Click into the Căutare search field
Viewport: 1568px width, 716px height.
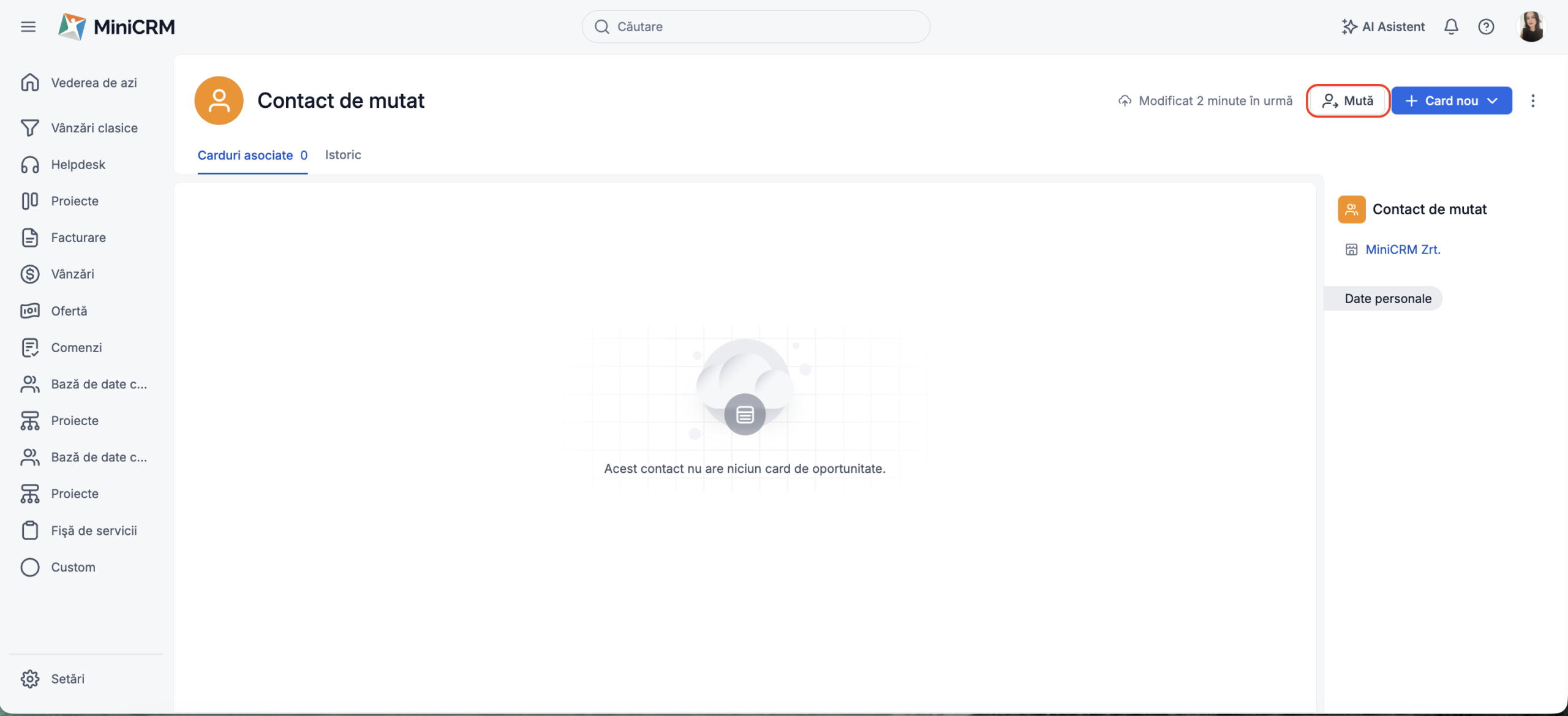coord(756,26)
